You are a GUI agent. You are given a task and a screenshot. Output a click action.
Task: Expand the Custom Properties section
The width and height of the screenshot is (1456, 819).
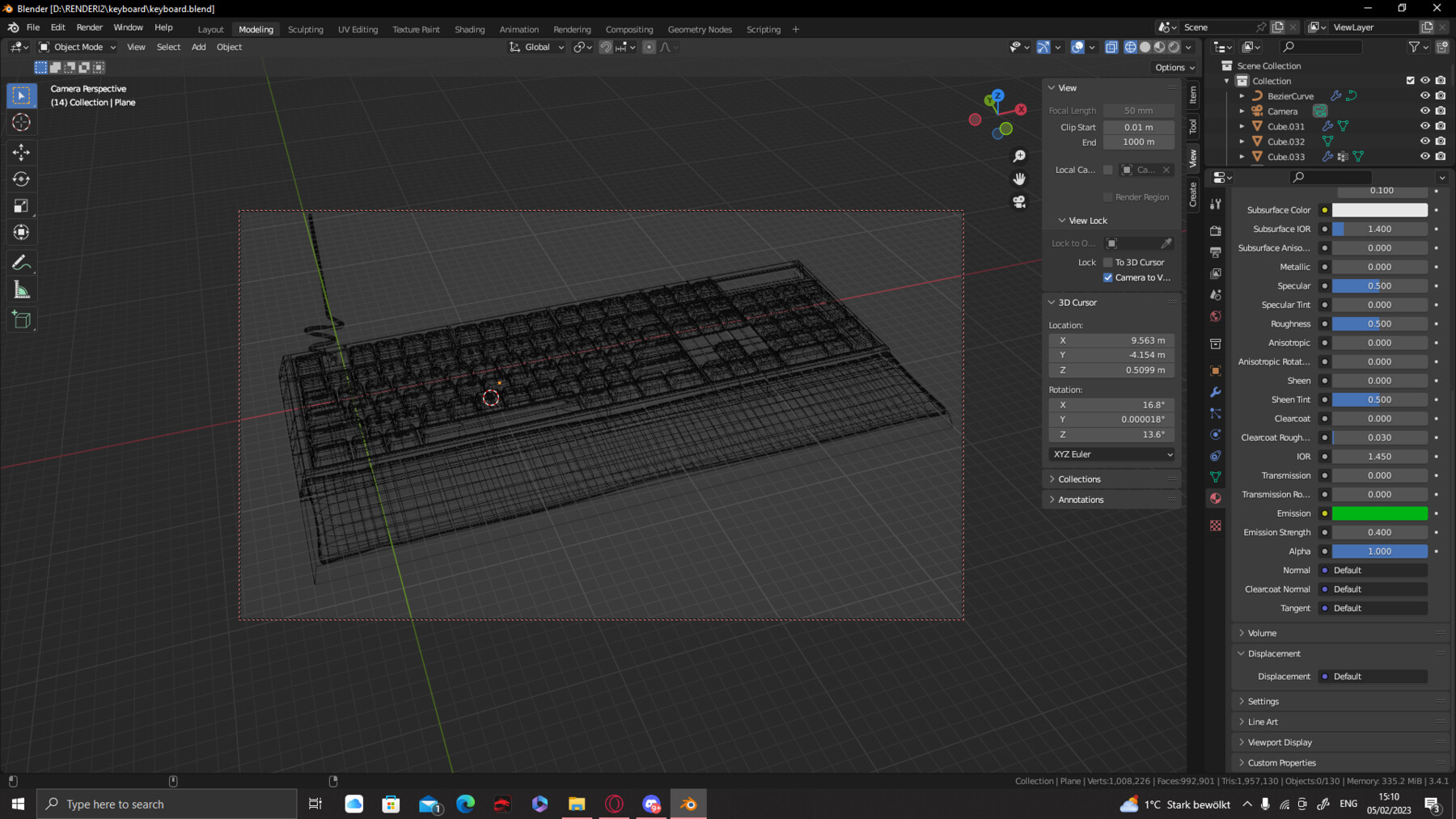pos(1282,762)
